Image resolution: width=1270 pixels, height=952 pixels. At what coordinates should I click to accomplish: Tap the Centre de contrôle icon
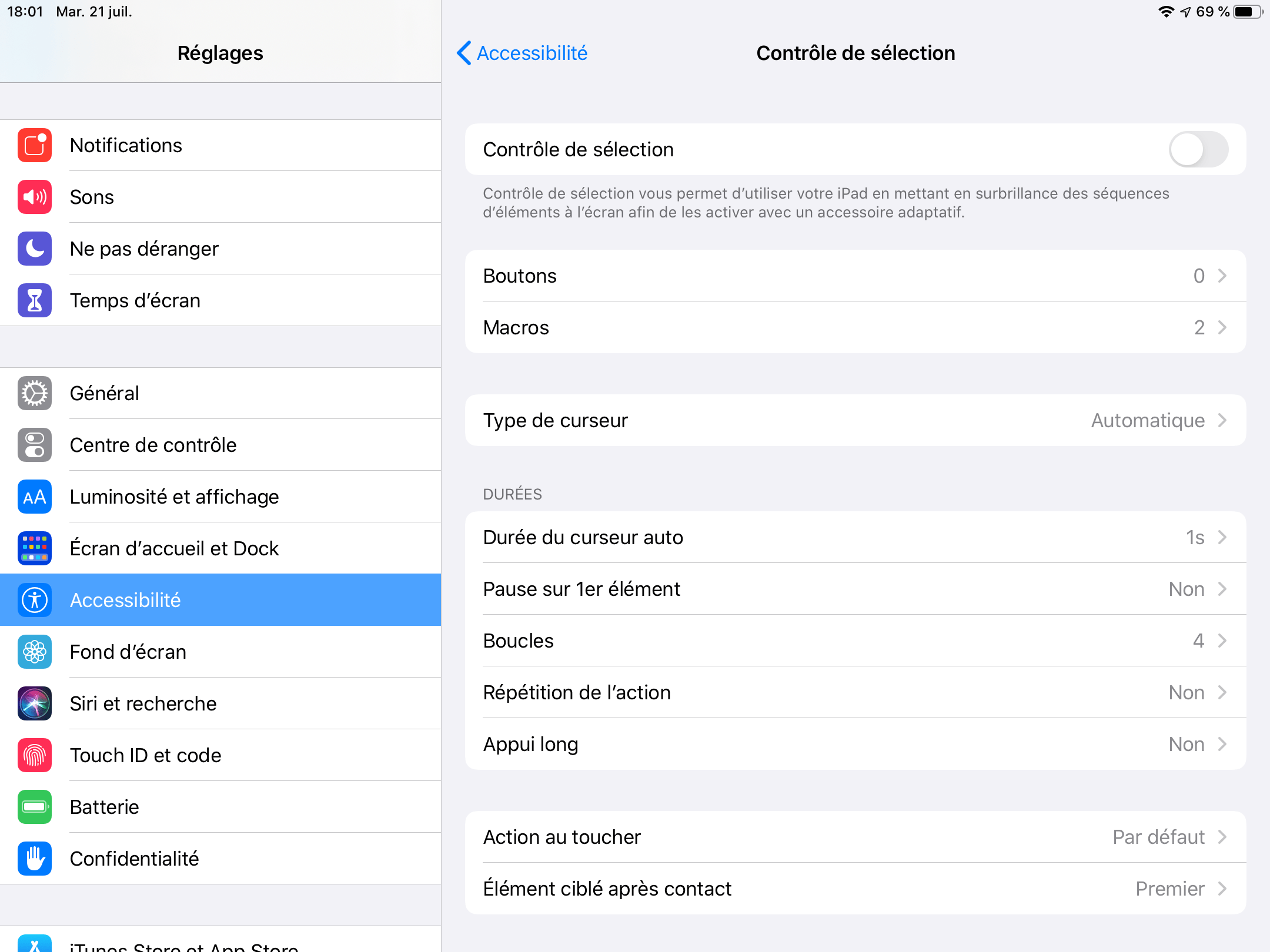[x=35, y=445]
